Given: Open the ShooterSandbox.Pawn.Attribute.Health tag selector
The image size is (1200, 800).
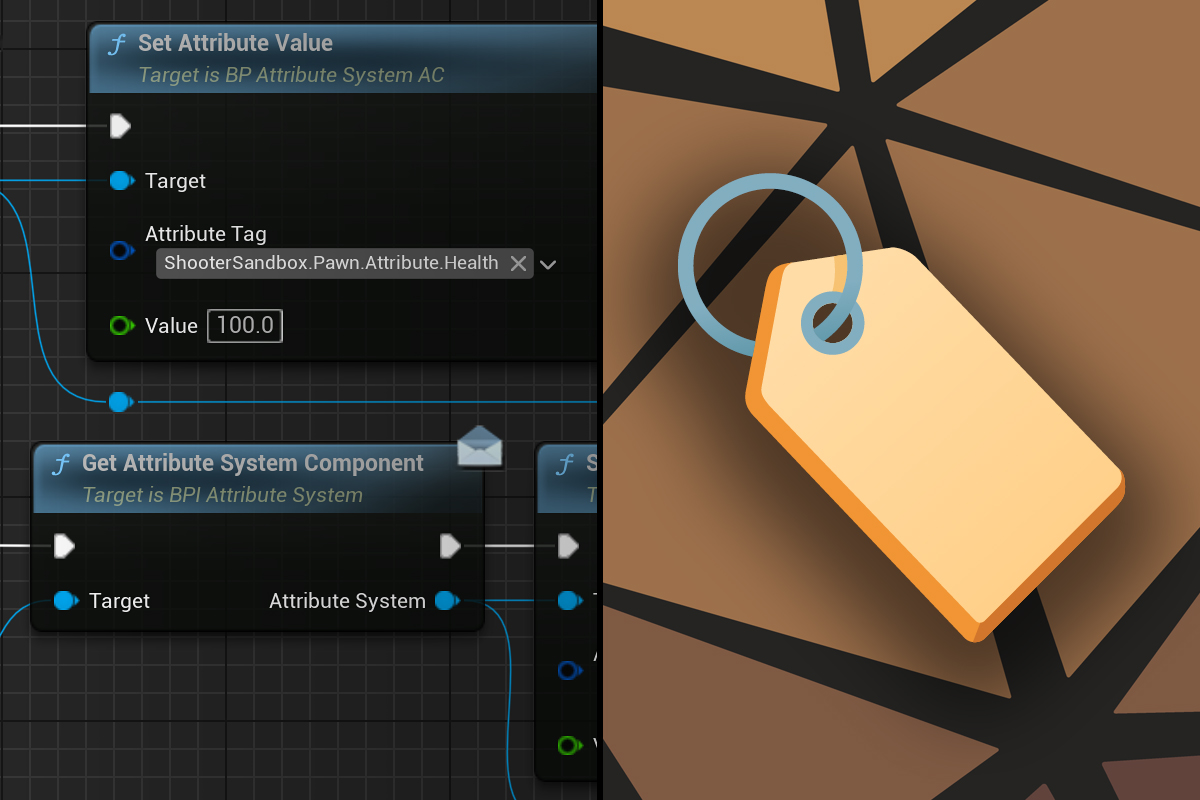Looking at the screenshot, I should (330, 264).
